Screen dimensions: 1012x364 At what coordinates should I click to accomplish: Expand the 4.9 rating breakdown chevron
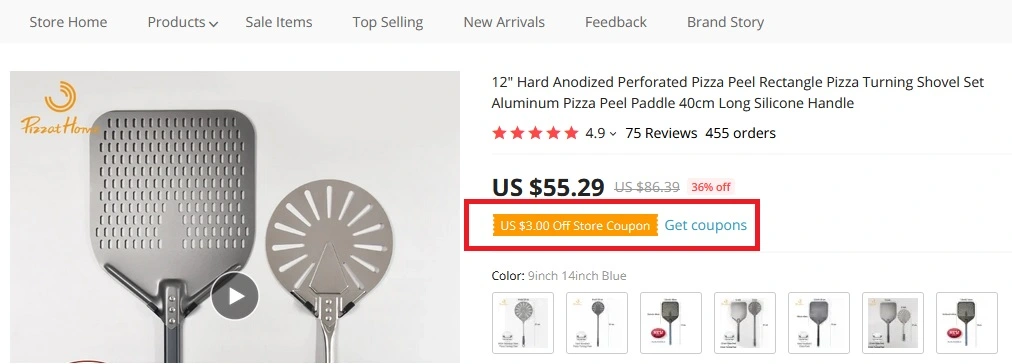(612, 134)
